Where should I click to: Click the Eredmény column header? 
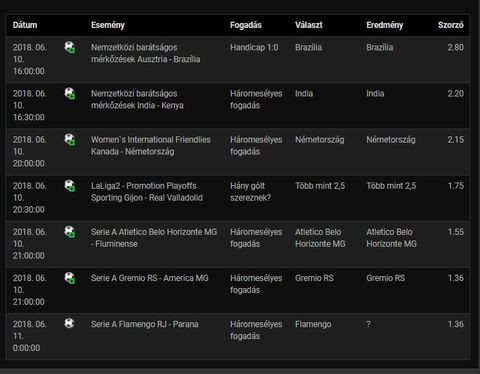tap(385, 25)
